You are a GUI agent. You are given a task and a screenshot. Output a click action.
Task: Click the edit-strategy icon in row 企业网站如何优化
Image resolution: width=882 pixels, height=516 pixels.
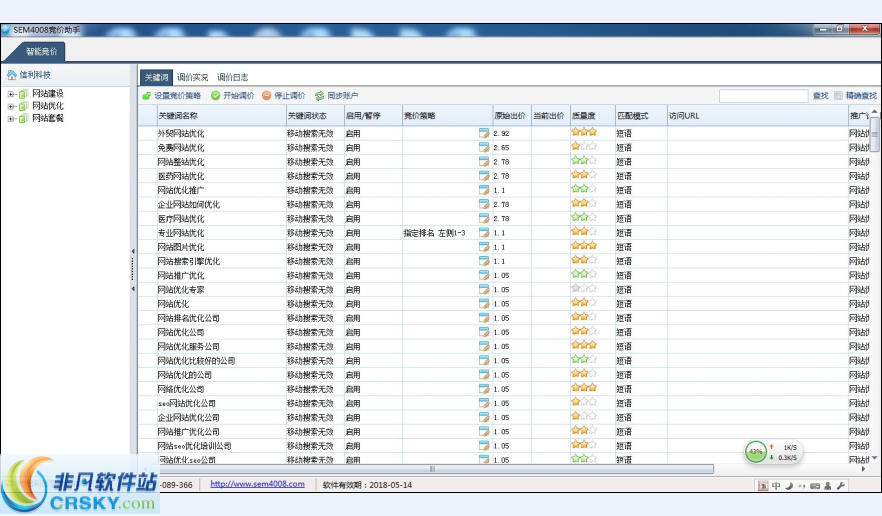pos(484,204)
